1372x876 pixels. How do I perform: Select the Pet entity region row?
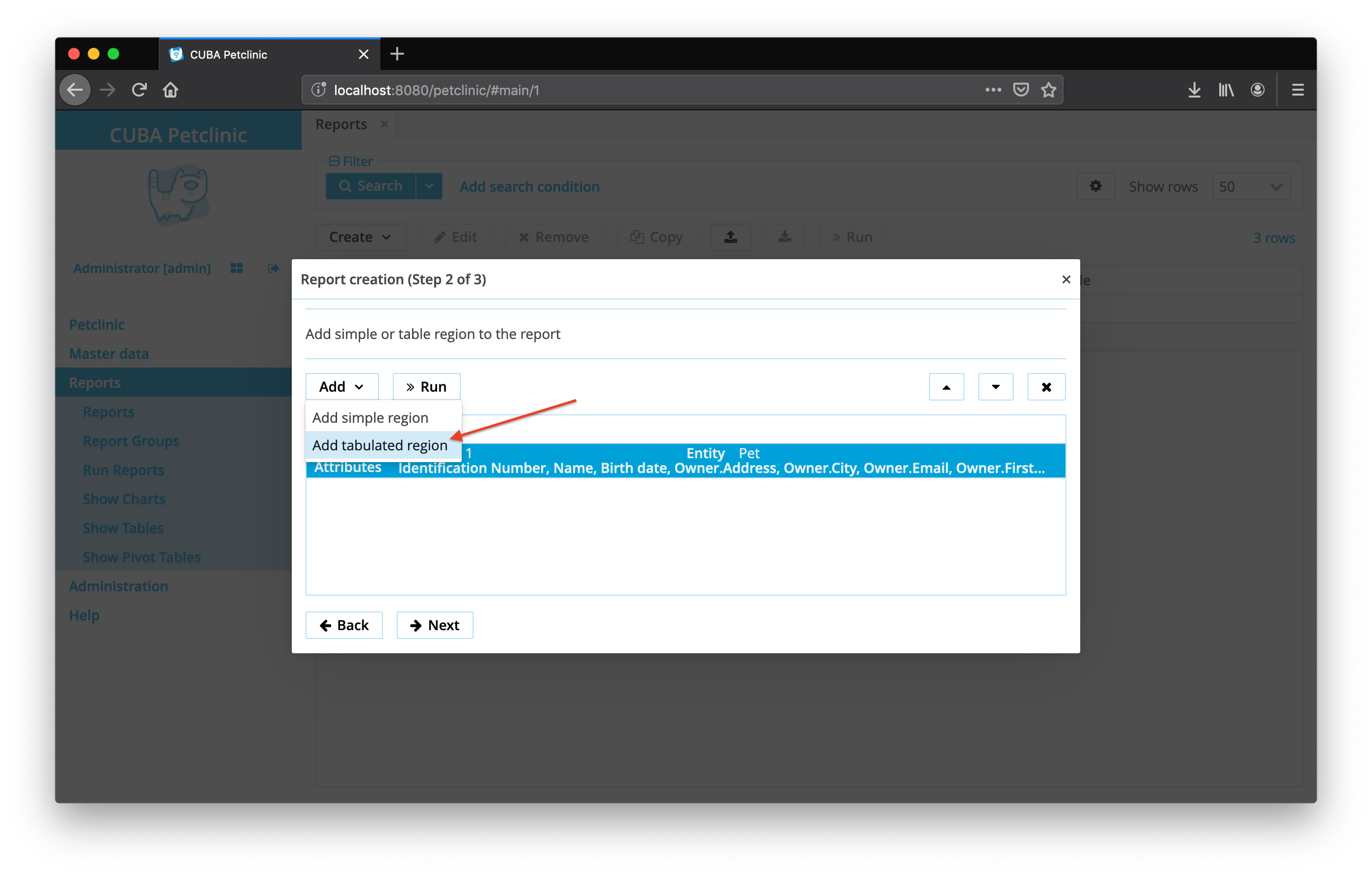(x=741, y=461)
